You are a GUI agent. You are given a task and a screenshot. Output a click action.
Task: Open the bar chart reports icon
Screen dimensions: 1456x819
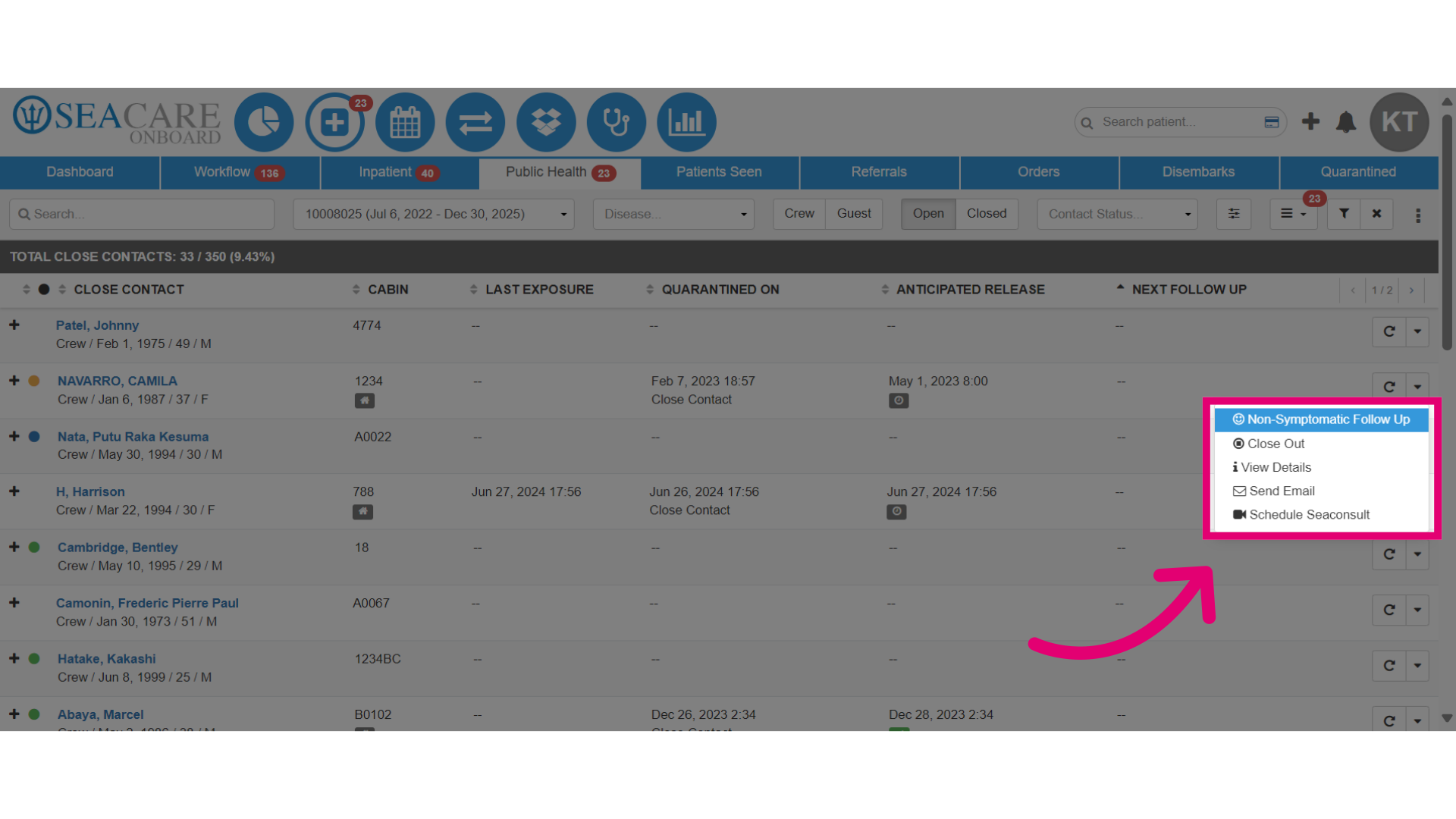point(686,121)
